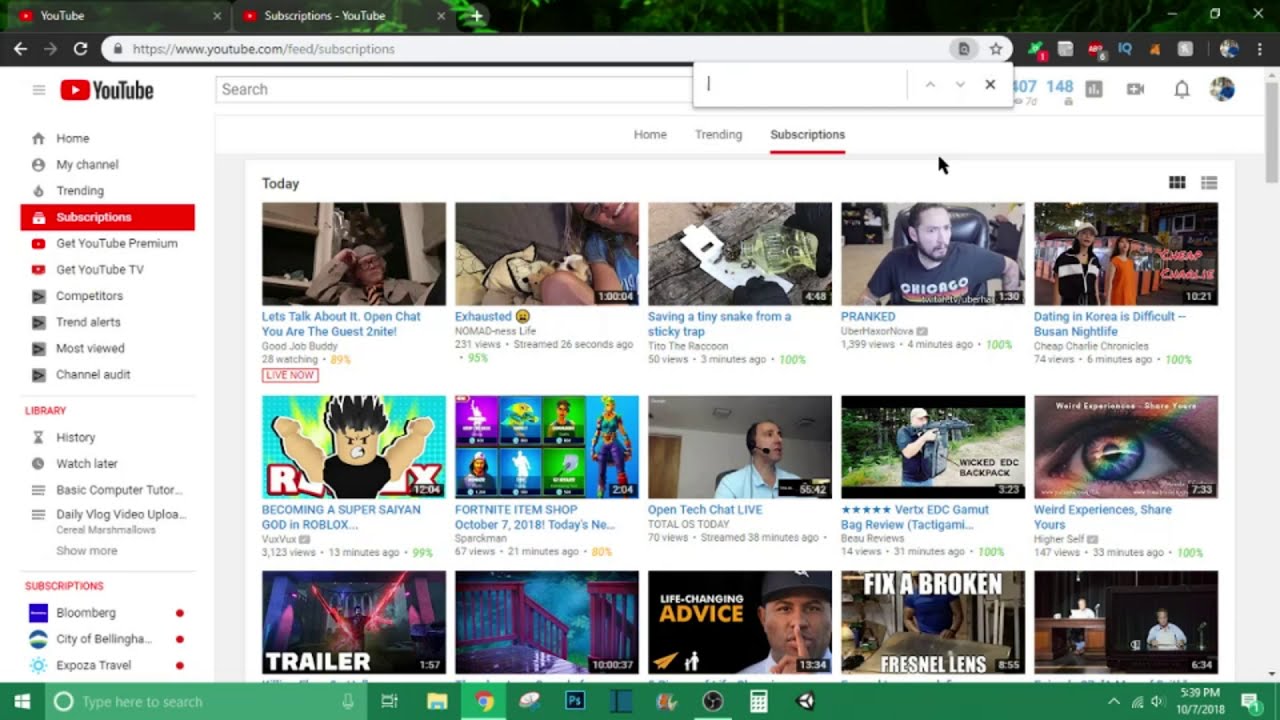Open Lets Talk About It video thumbnail
Image resolution: width=1280 pixels, height=720 pixels.
[x=354, y=254]
